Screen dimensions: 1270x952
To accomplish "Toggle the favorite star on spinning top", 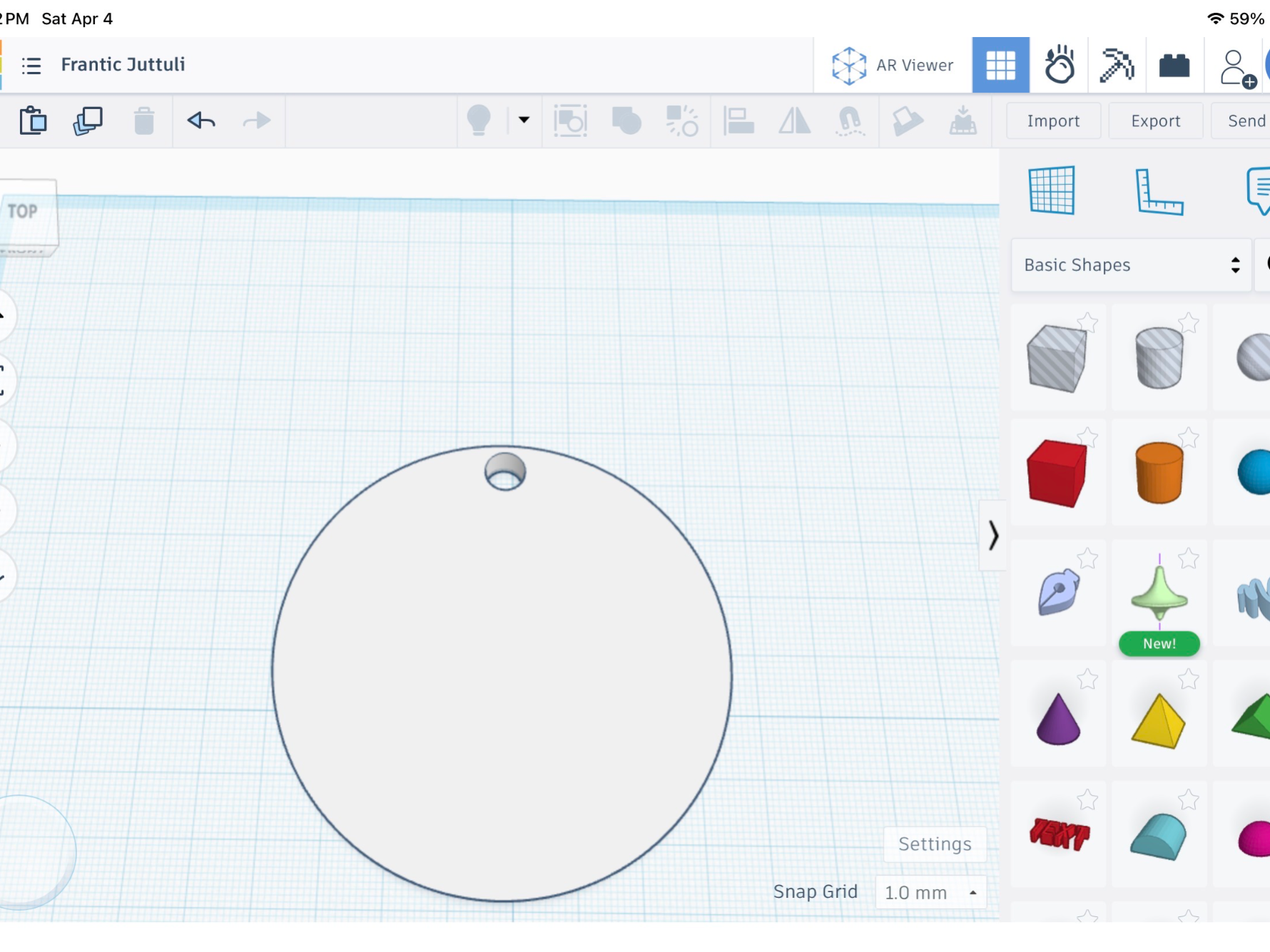I will [1189, 558].
